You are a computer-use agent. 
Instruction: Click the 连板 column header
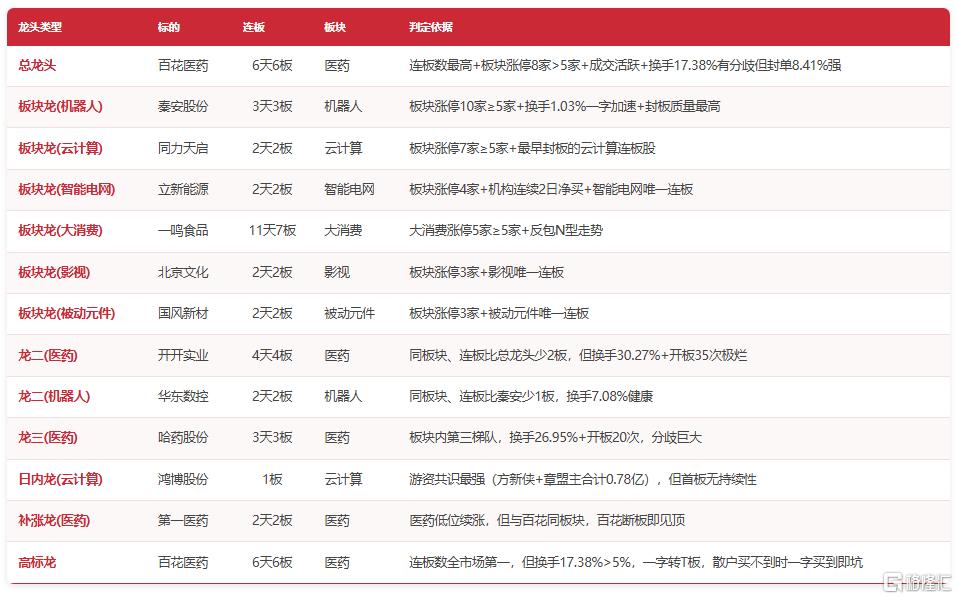pos(254,27)
